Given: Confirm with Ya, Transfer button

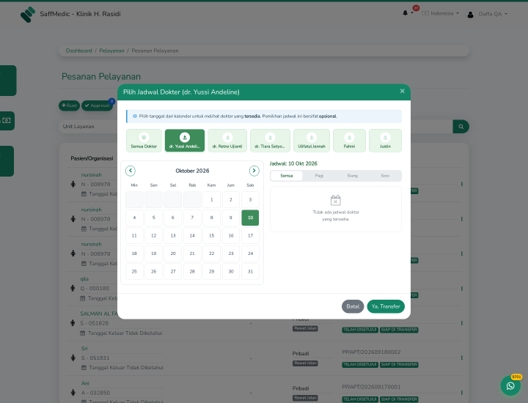Looking at the screenshot, I should pyautogui.click(x=386, y=306).
